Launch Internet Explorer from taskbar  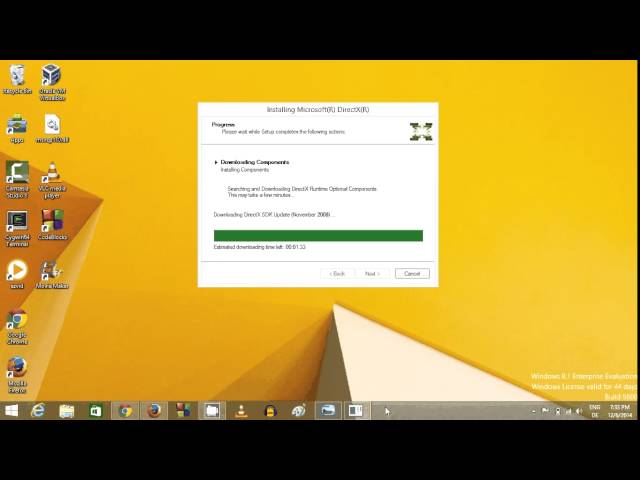(x=38, y=411)
